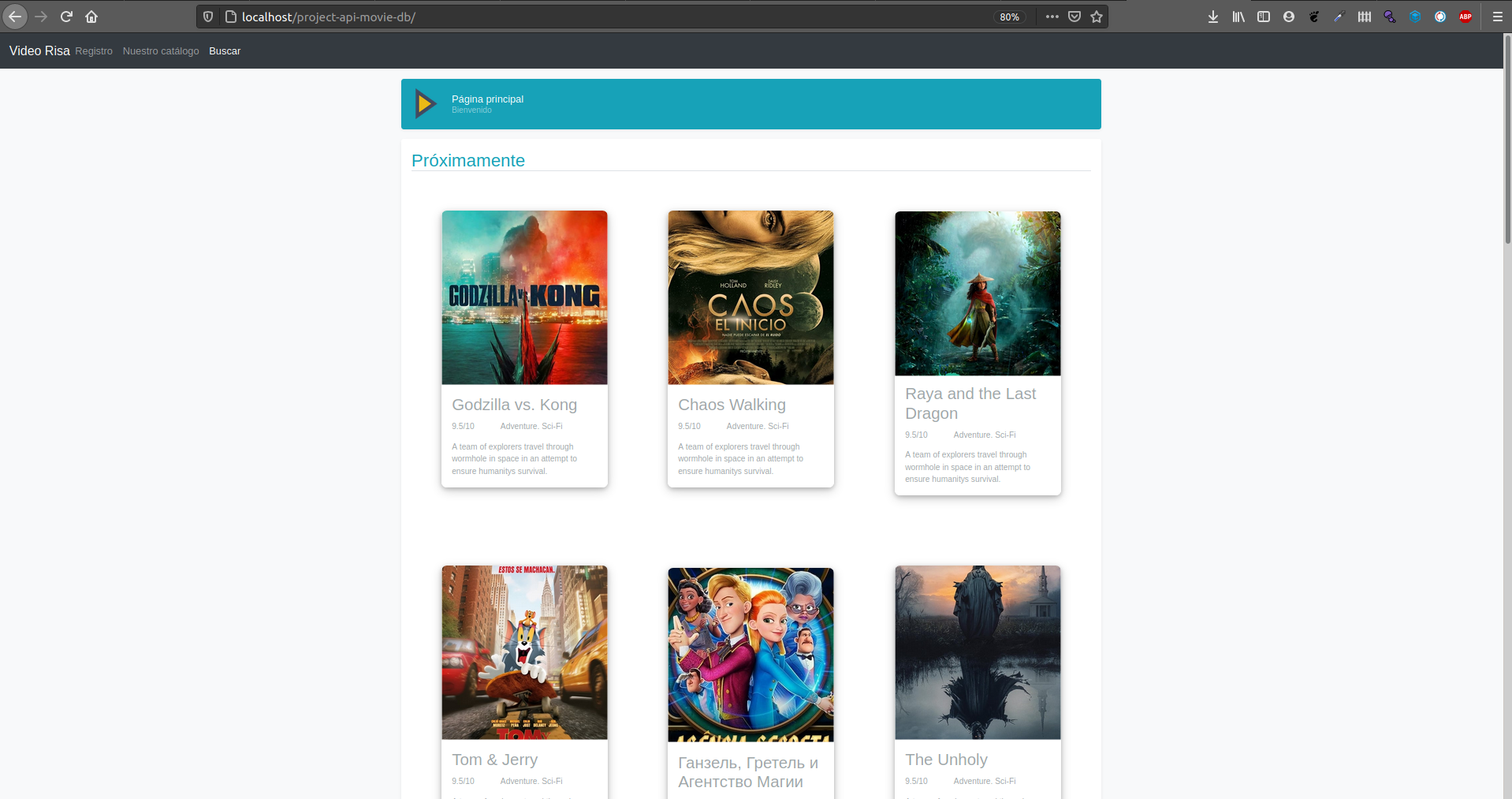Open the Firefox hamburger menu
The width and height of the screenshot is (1512, 799).
tap(1497, 17)
